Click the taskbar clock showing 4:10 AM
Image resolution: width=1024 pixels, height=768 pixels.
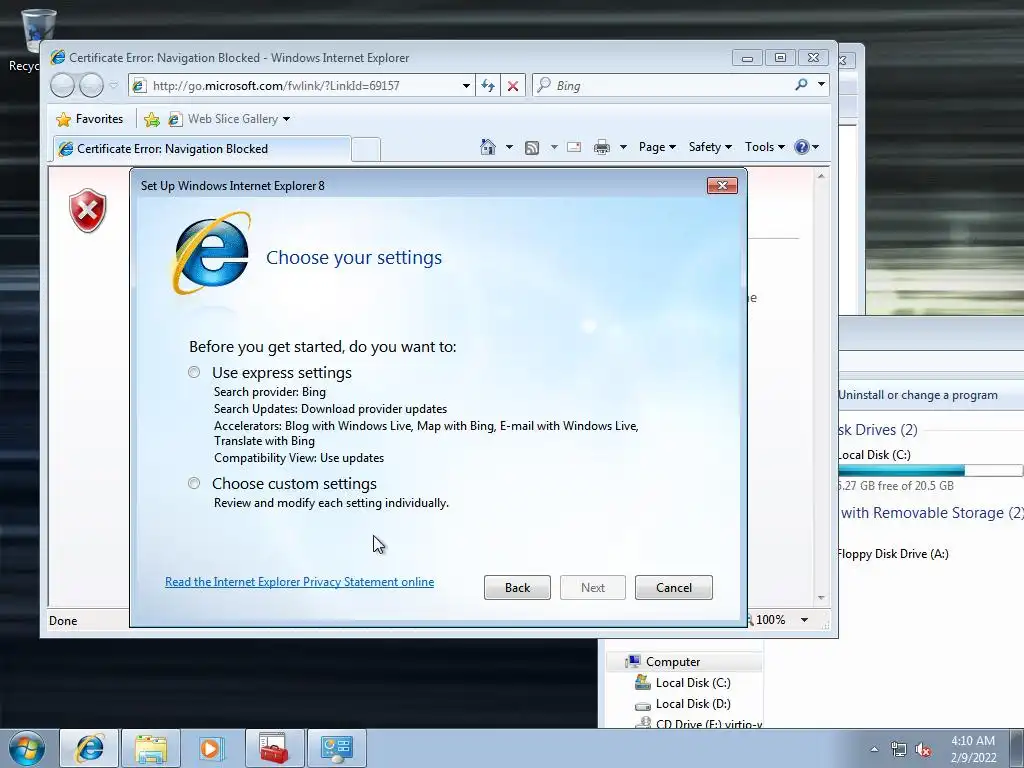coord(973,749)
